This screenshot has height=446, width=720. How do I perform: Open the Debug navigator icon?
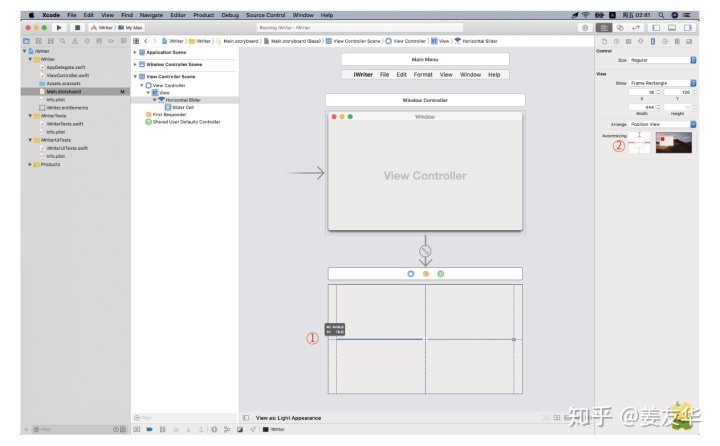tap(99, 41)
